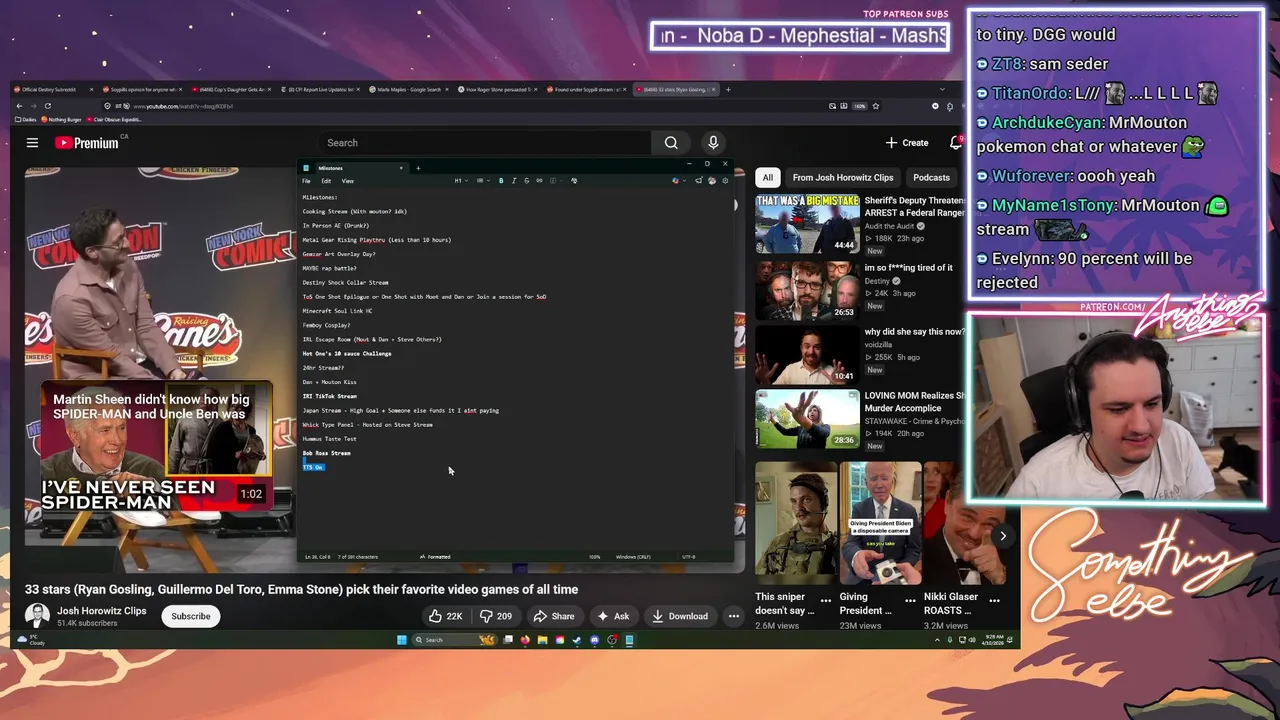Open options for Nikki Glaser ROASTS short

pos(994,601)
